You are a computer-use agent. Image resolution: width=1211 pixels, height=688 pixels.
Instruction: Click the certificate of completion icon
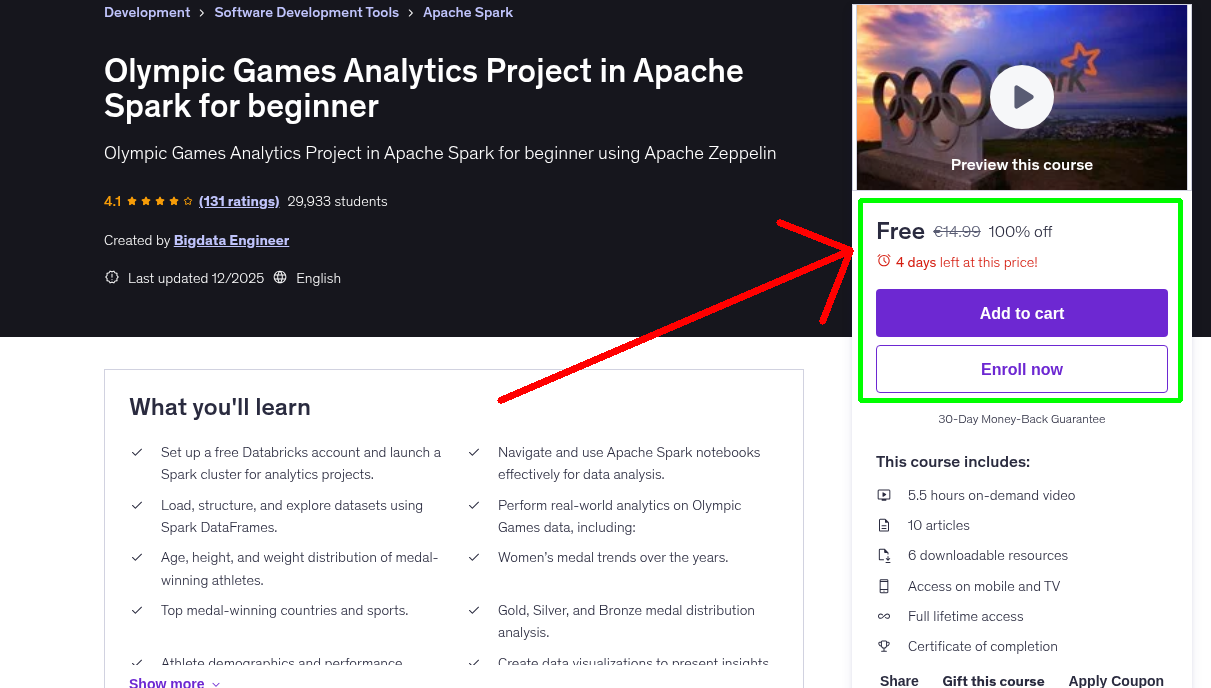pyautogui.click(x=884, y=646)
